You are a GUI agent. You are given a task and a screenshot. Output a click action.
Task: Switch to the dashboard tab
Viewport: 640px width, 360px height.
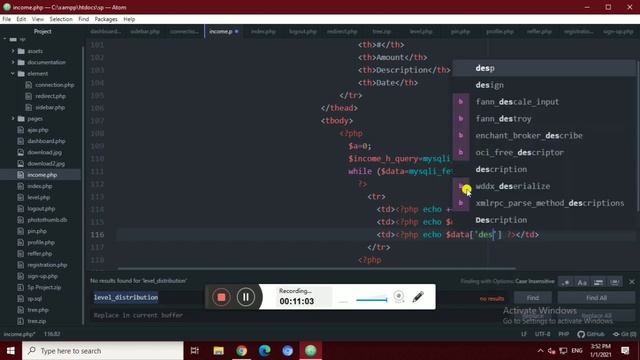pyautogui.click(x=105, y=31)
